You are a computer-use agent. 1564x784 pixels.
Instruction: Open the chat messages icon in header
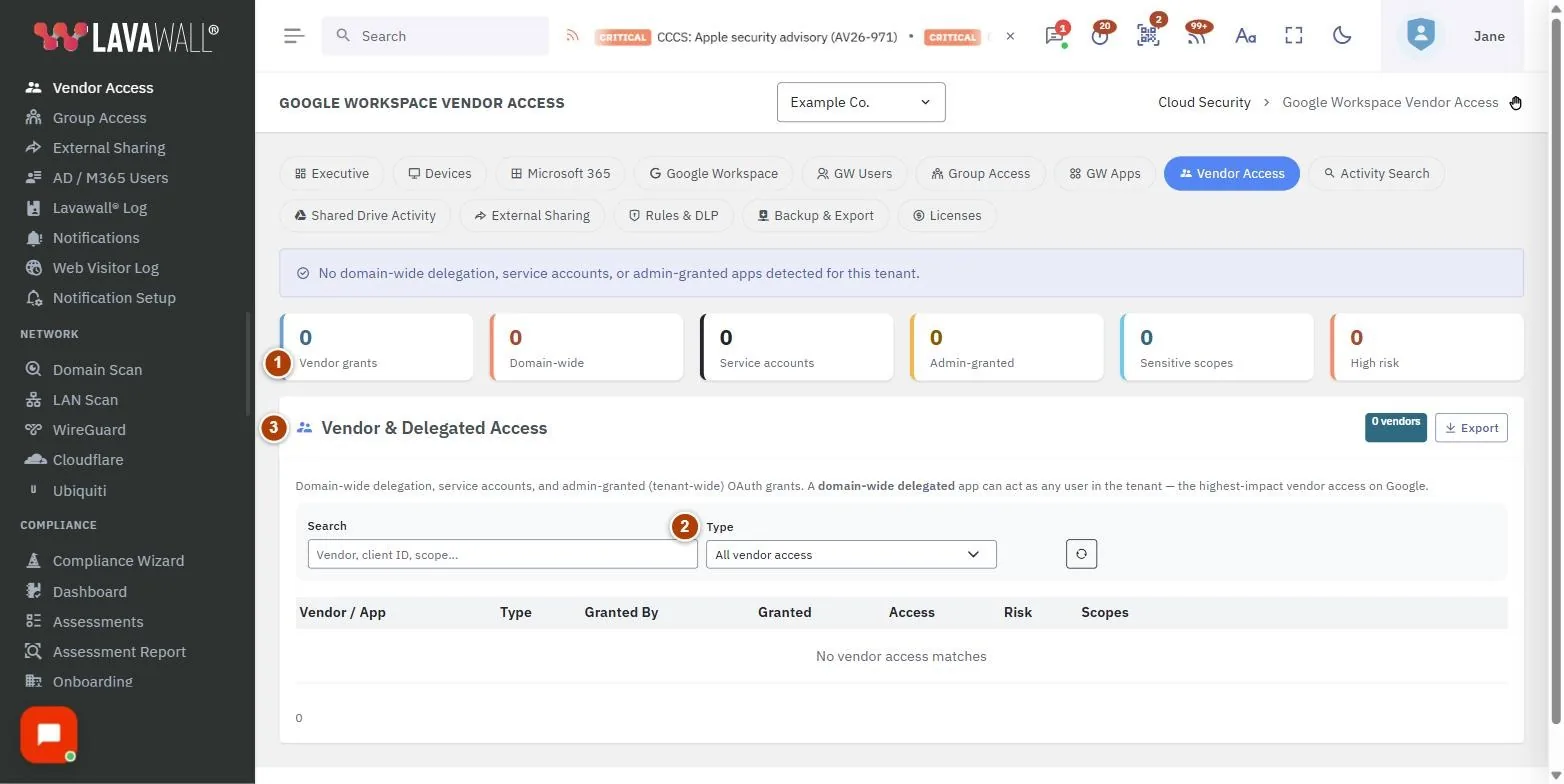point(1054,36)
